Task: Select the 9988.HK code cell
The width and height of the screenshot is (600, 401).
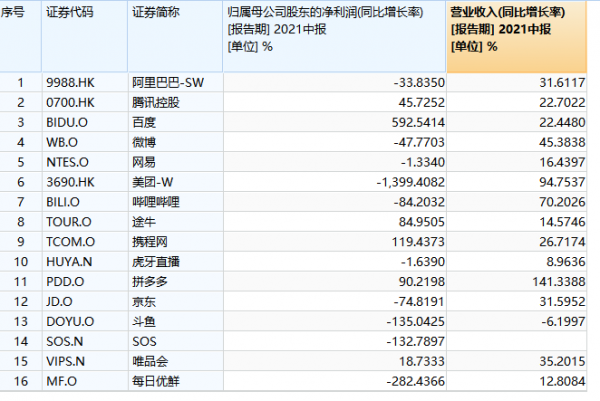Action: (85, 83)
